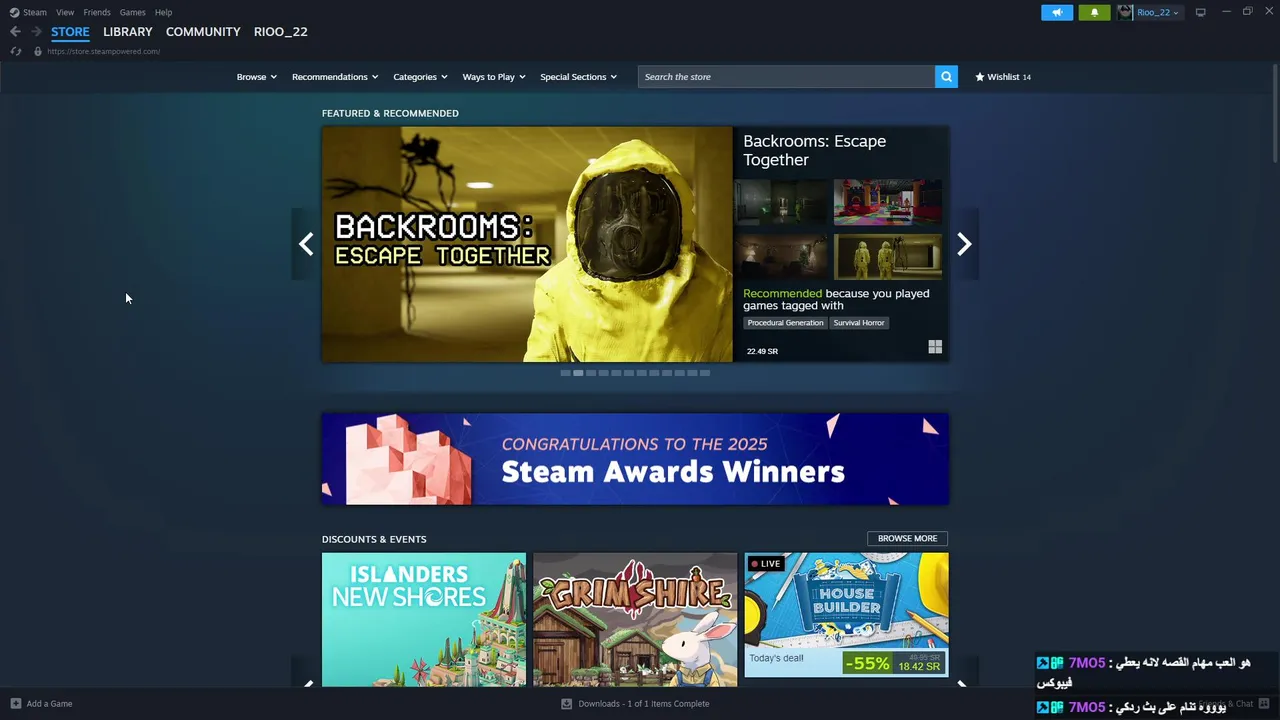View the yellow hazmat suits screenshot thumbnail
Image resolution: width=1280 pixels, height=720 pixels.
click(888, 257)
